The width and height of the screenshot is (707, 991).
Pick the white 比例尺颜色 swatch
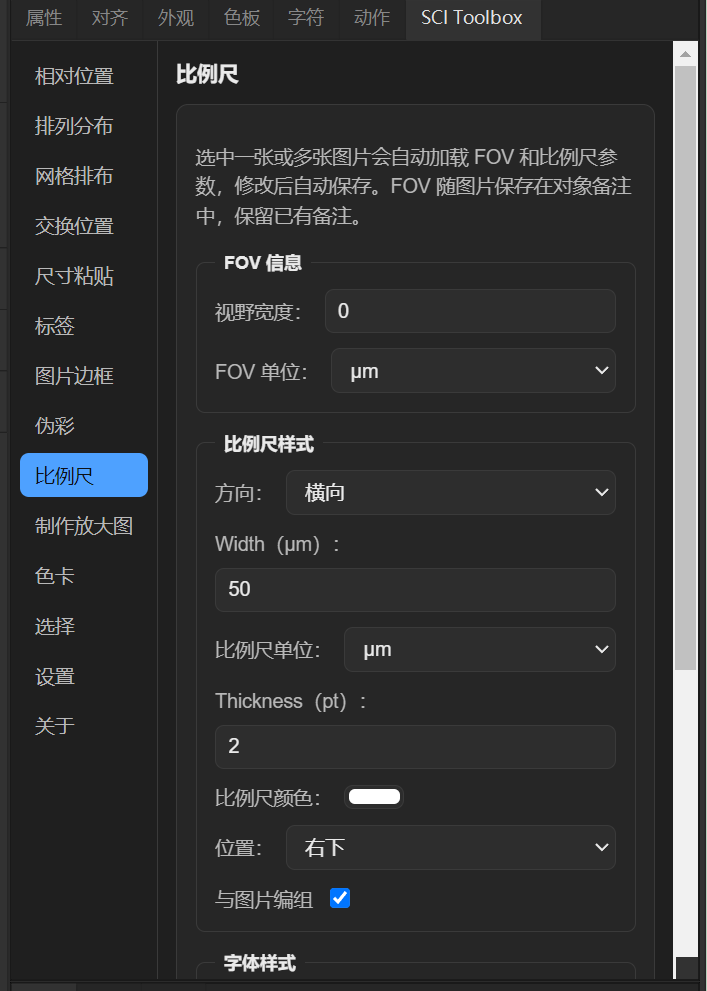coord(374,797)
